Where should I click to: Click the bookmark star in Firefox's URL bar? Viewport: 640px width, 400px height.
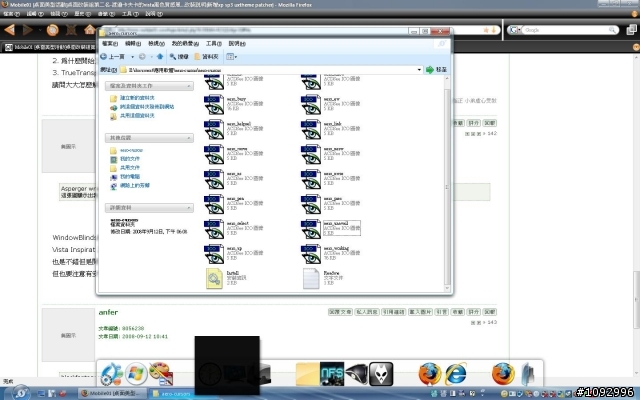pyautogui.click(x=486, y=30)
